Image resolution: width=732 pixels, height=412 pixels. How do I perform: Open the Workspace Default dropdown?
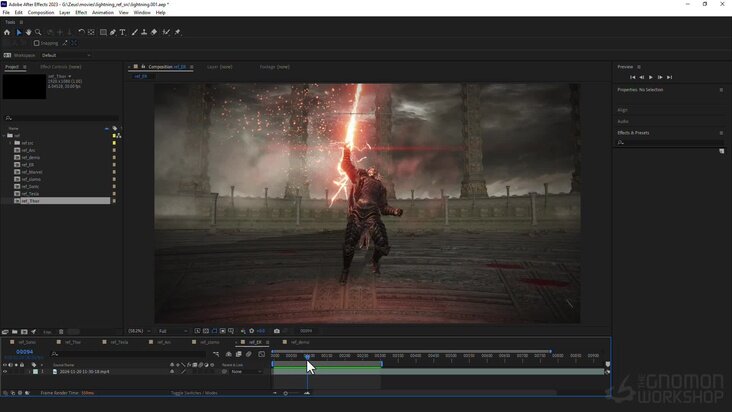click(66, 55)
